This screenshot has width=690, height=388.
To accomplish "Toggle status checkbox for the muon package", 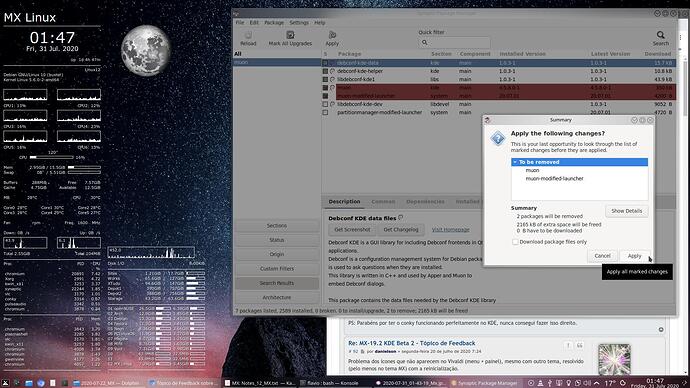I will (325, 88).
